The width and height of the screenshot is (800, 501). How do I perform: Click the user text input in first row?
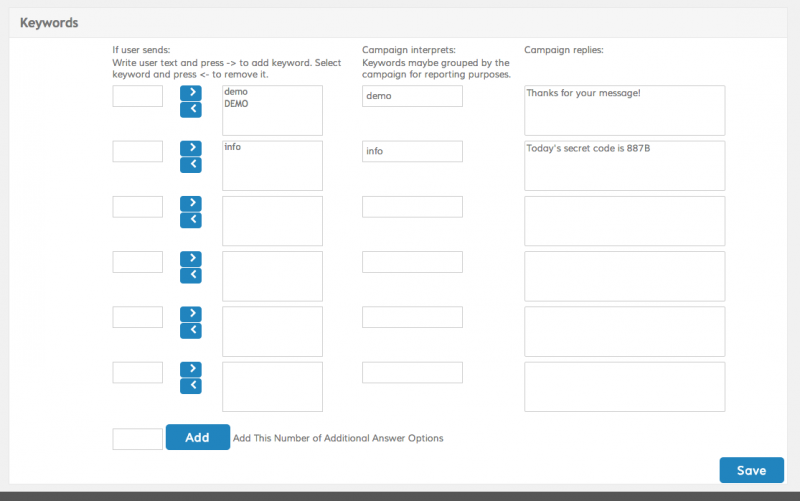(x=137, y=96)
